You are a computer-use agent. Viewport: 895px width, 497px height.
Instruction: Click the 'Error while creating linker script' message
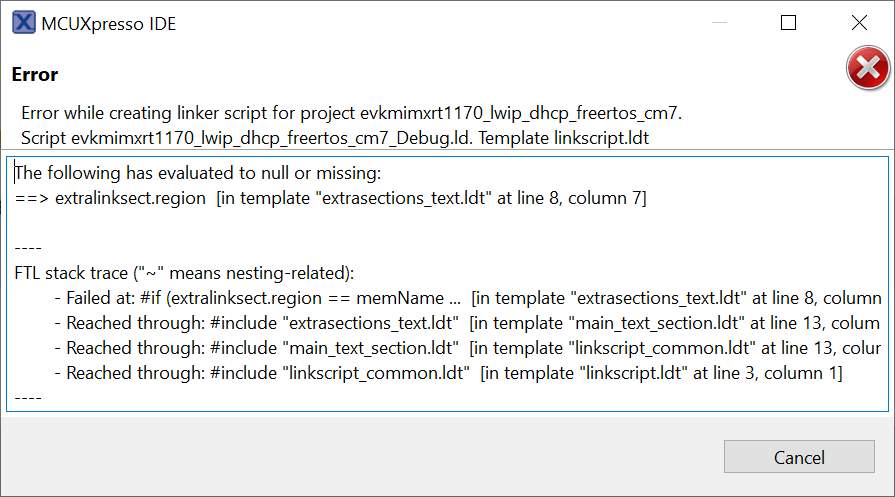351,111
